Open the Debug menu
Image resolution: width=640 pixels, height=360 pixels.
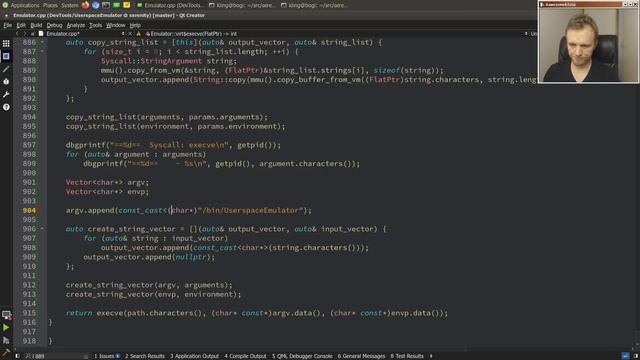[54, 25]
